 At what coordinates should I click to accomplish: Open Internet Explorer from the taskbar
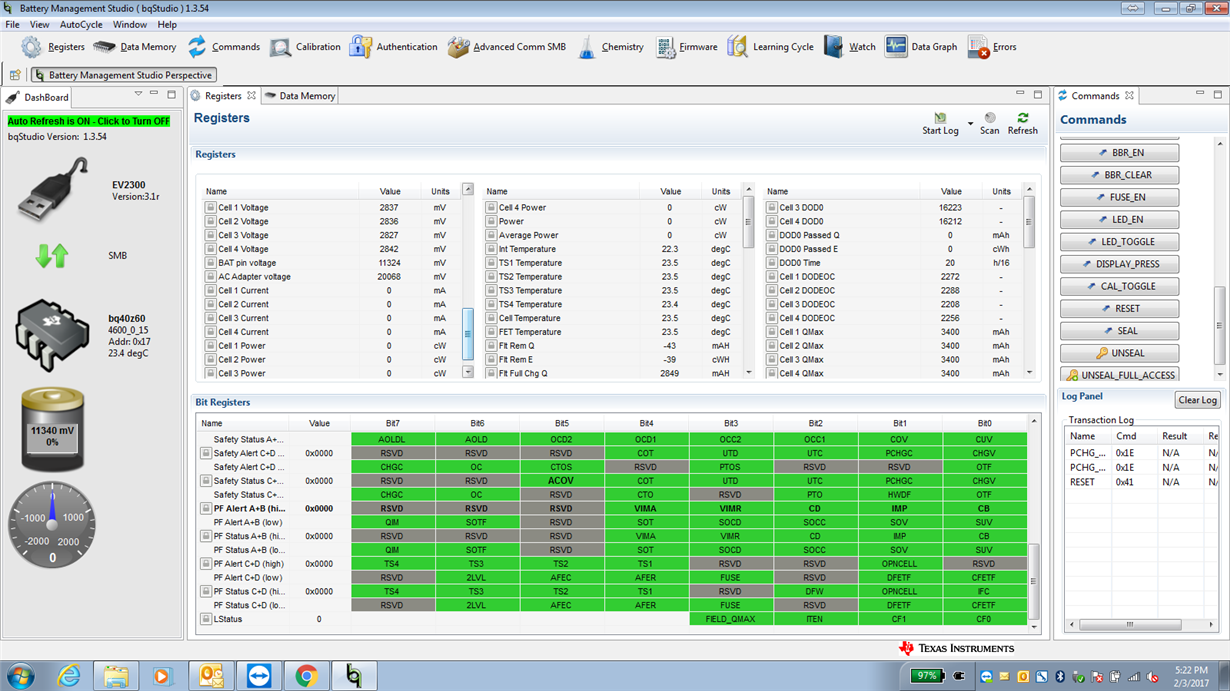[69, 676]
